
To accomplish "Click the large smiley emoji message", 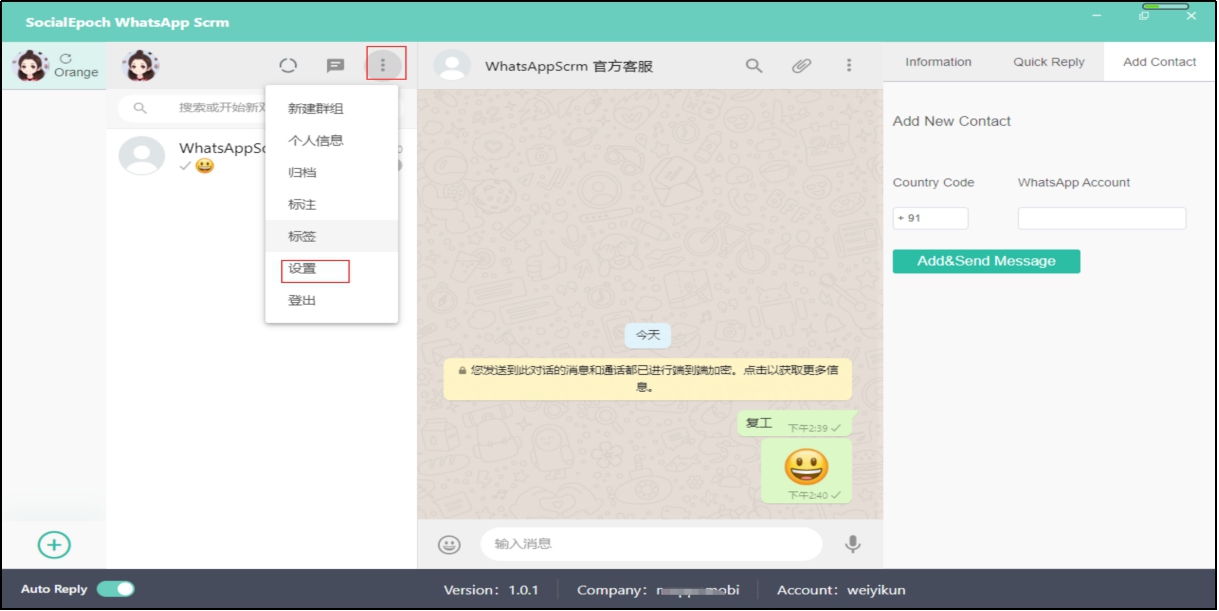I will [806, 471].
